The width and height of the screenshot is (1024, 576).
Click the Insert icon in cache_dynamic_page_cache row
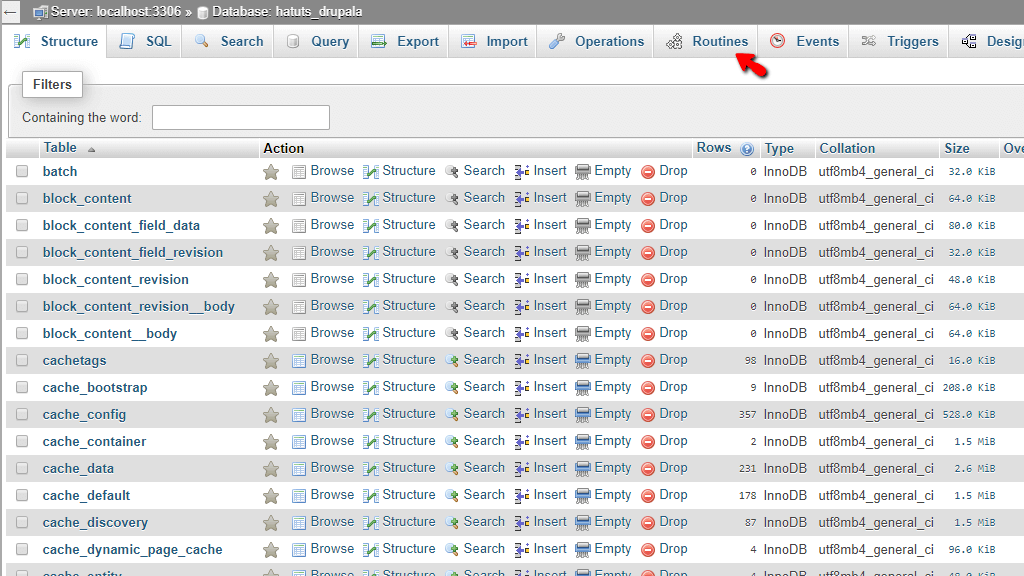coord(522,550)
